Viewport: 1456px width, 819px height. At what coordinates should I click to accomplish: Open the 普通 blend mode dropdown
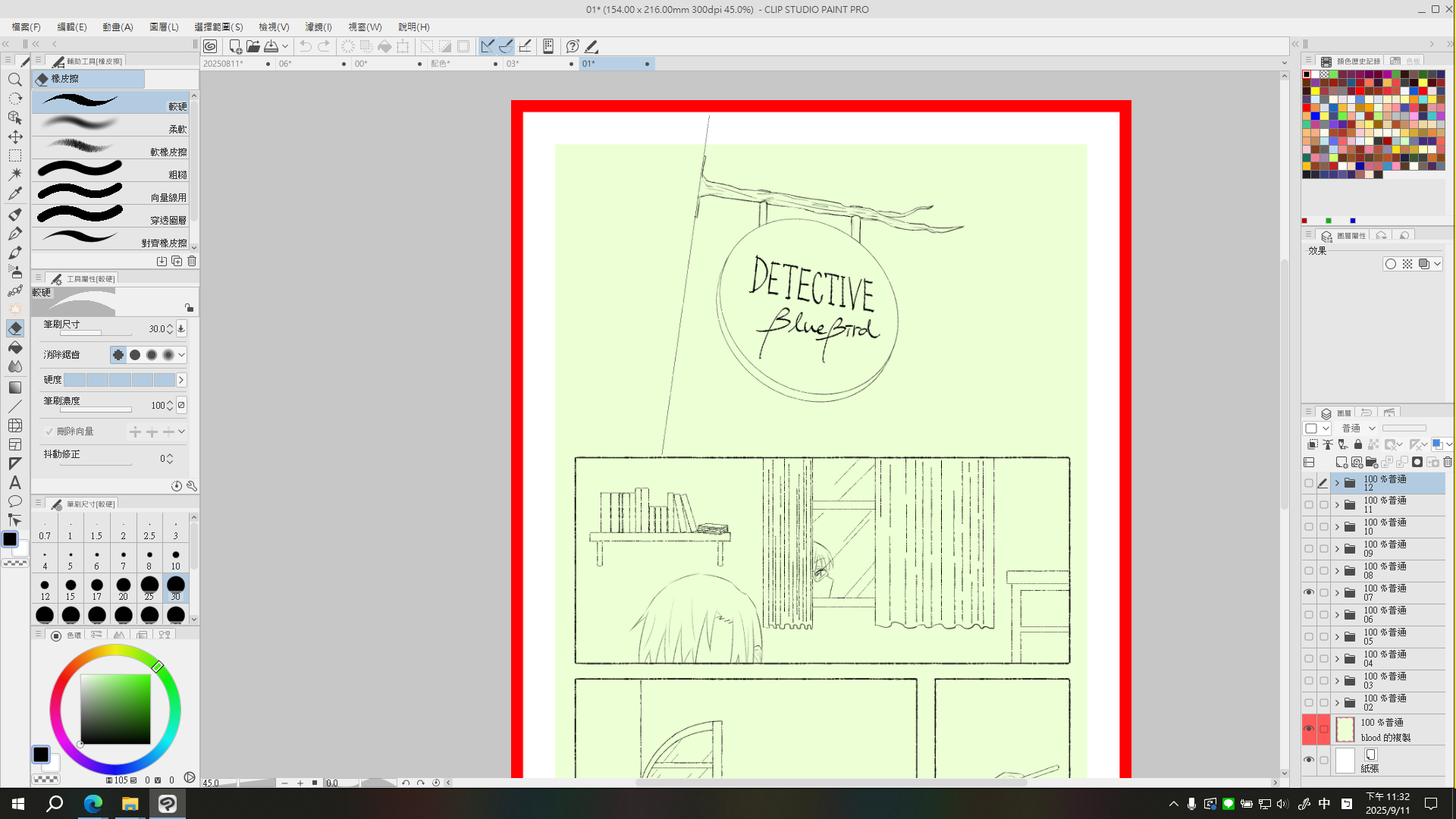(1359, 428)
